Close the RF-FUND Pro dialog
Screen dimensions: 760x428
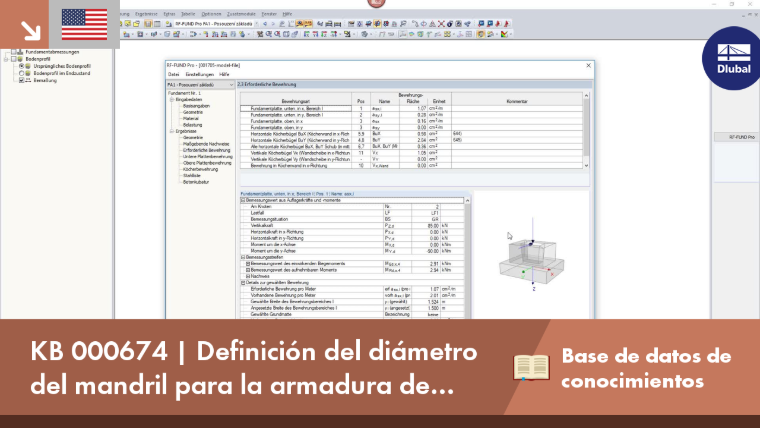point(588,65)
